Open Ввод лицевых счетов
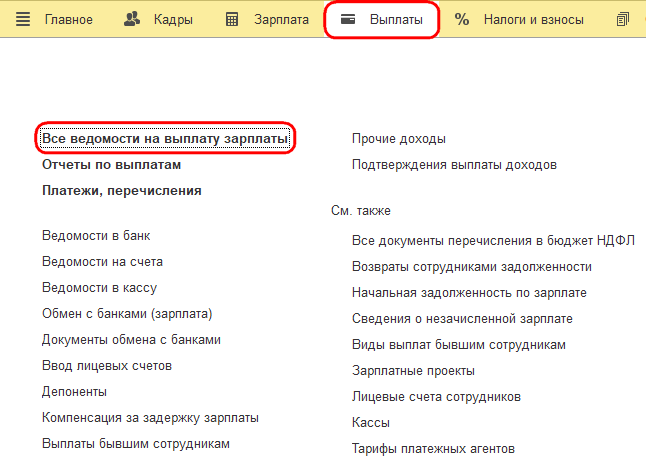The width and height of the screenshot is (646, 470). pos(107,366)
